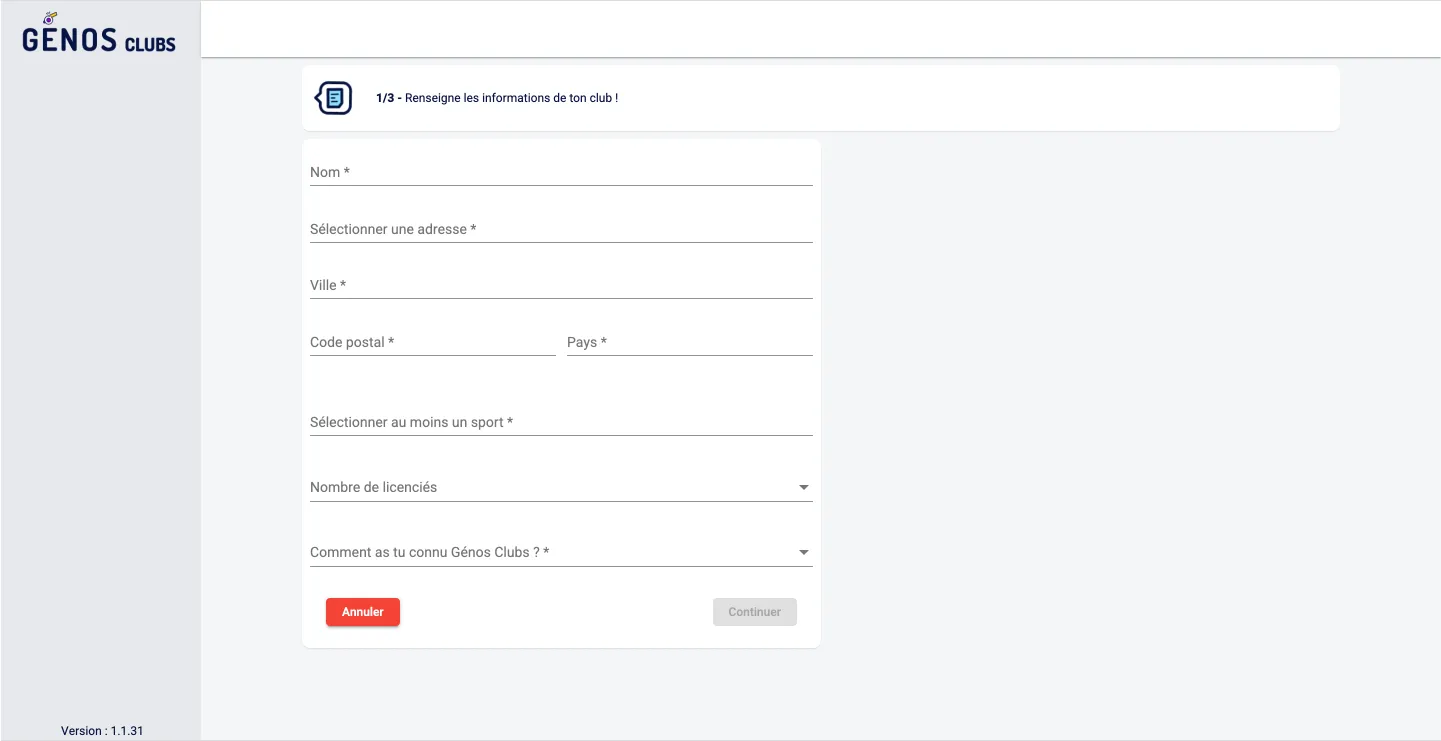Click the Sélectionner une adresse field
Viewport: 1441px width, 741px height.
(560, 229)
